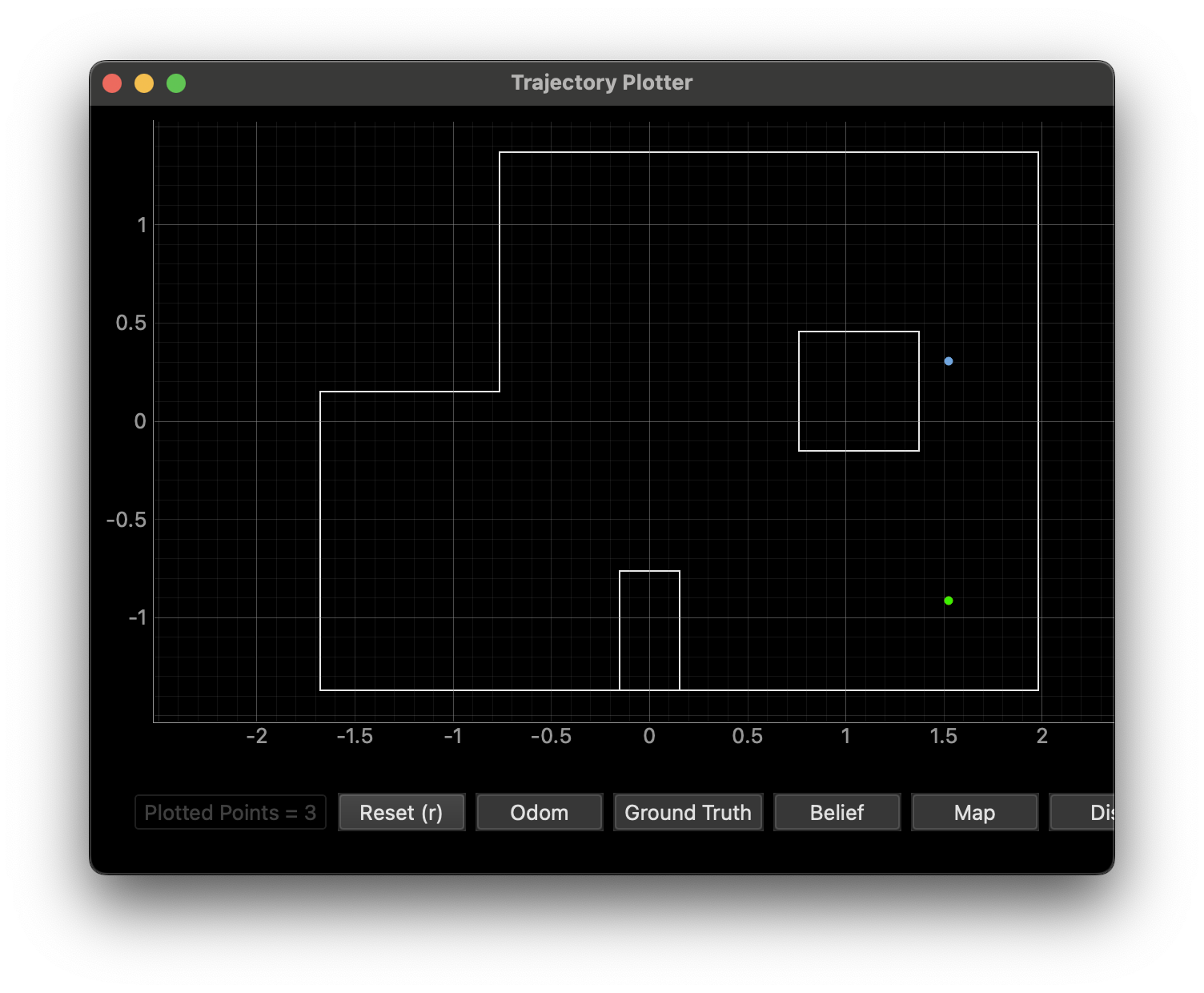Toggle the Ground Truth plot
Image resolution: width=1204 pixels, height=993 pixels.
click(x=688, y=812)
